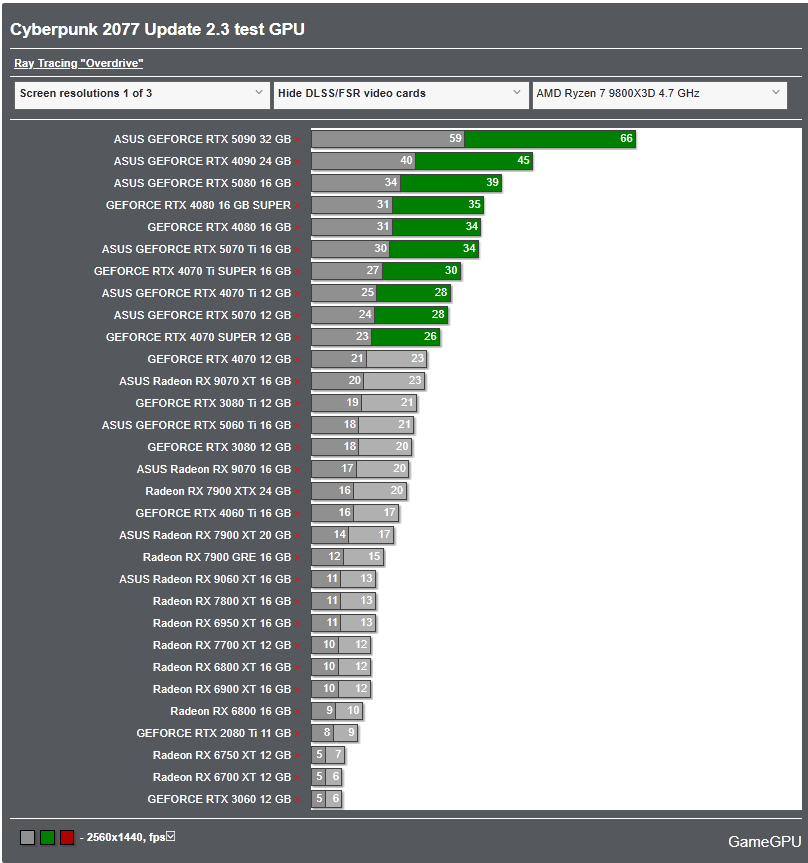Click red x for GEFORCE RTX 3080 Ti 12 GB
The height and width of the screenshot is (863, 808).
click(x=298, y=404)
